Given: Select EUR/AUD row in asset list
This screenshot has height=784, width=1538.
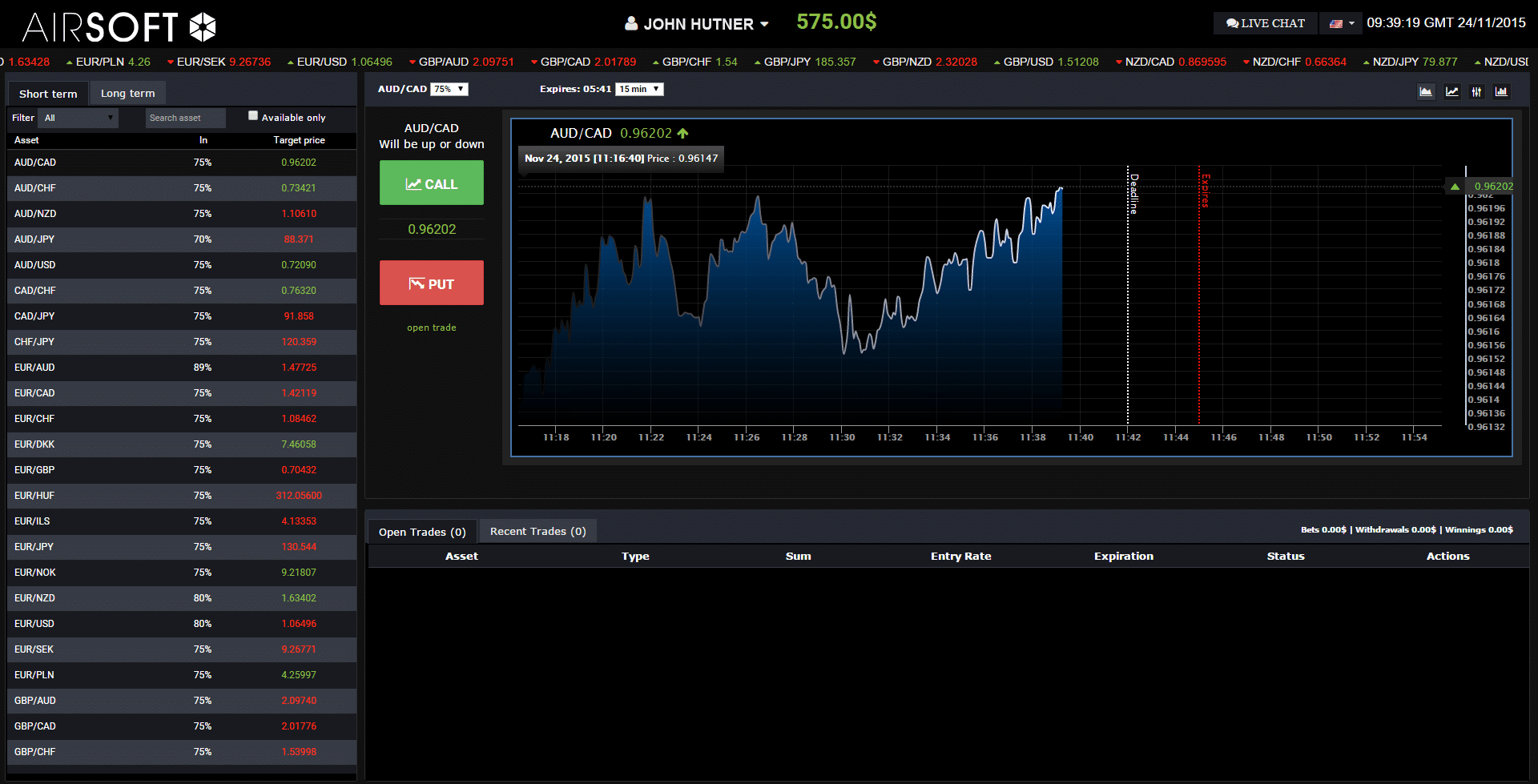Looking at the screenshot, I should pyautogui.click(x=181, y=368).
